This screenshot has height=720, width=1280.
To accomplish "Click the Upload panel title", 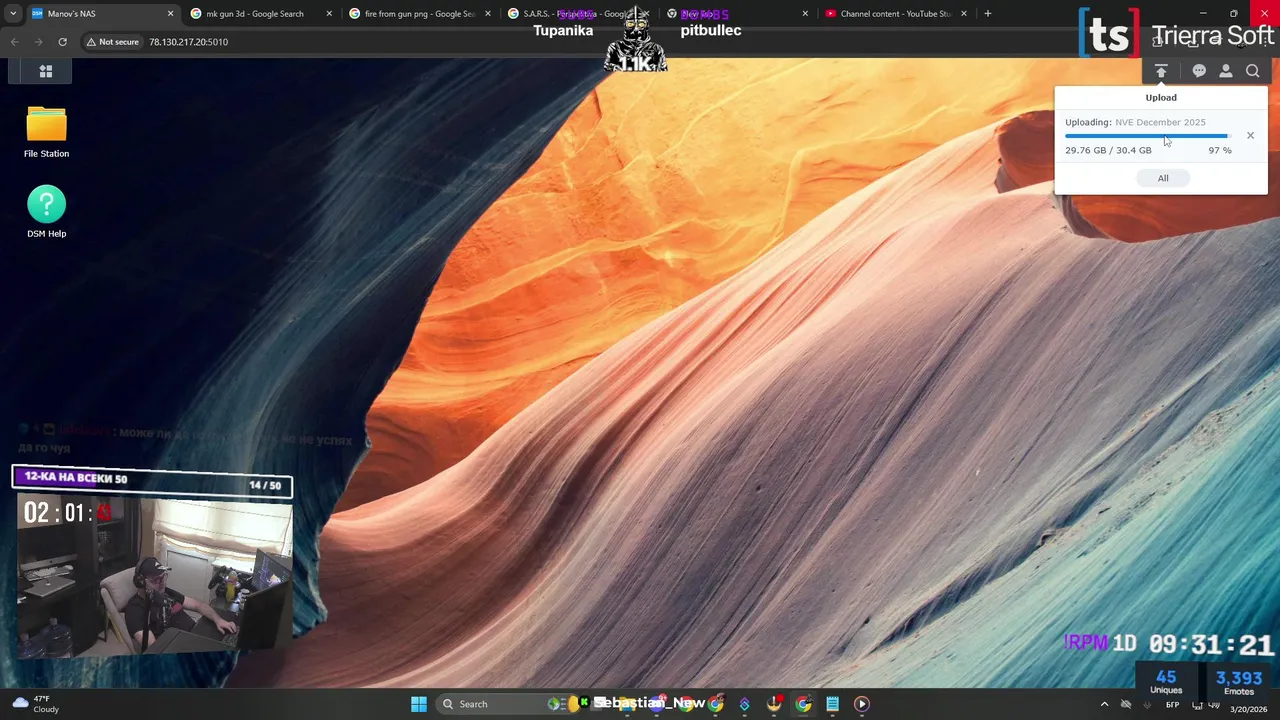I will [x=1161, y=97].
